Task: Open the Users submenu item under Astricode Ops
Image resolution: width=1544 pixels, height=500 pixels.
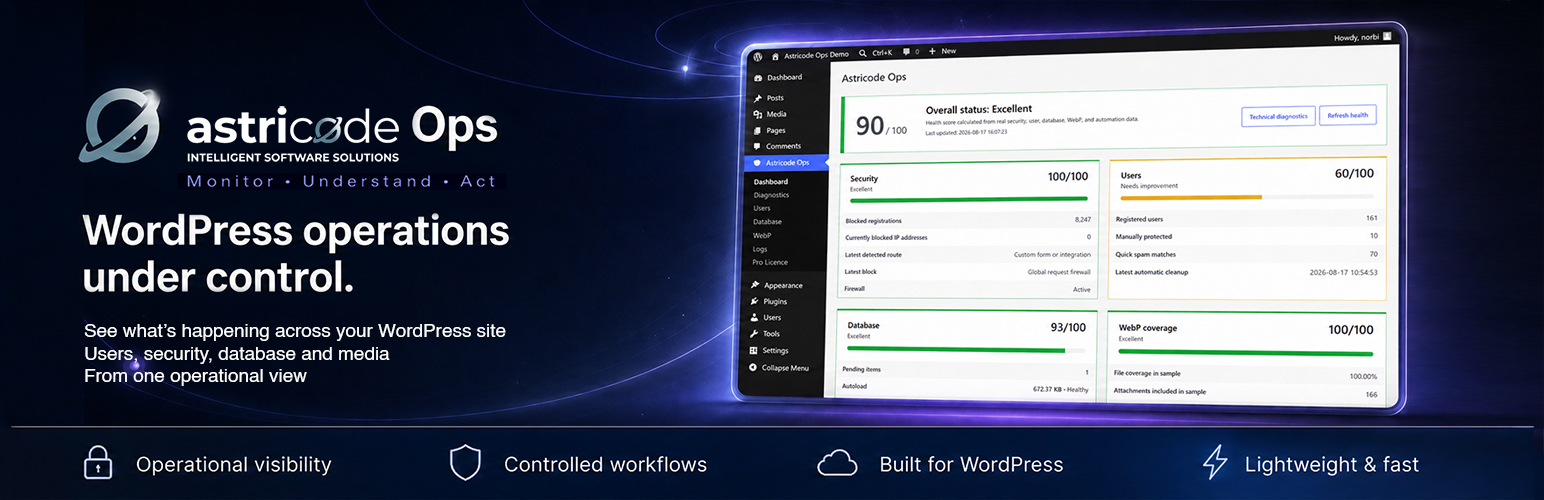Action: (763, 208)
